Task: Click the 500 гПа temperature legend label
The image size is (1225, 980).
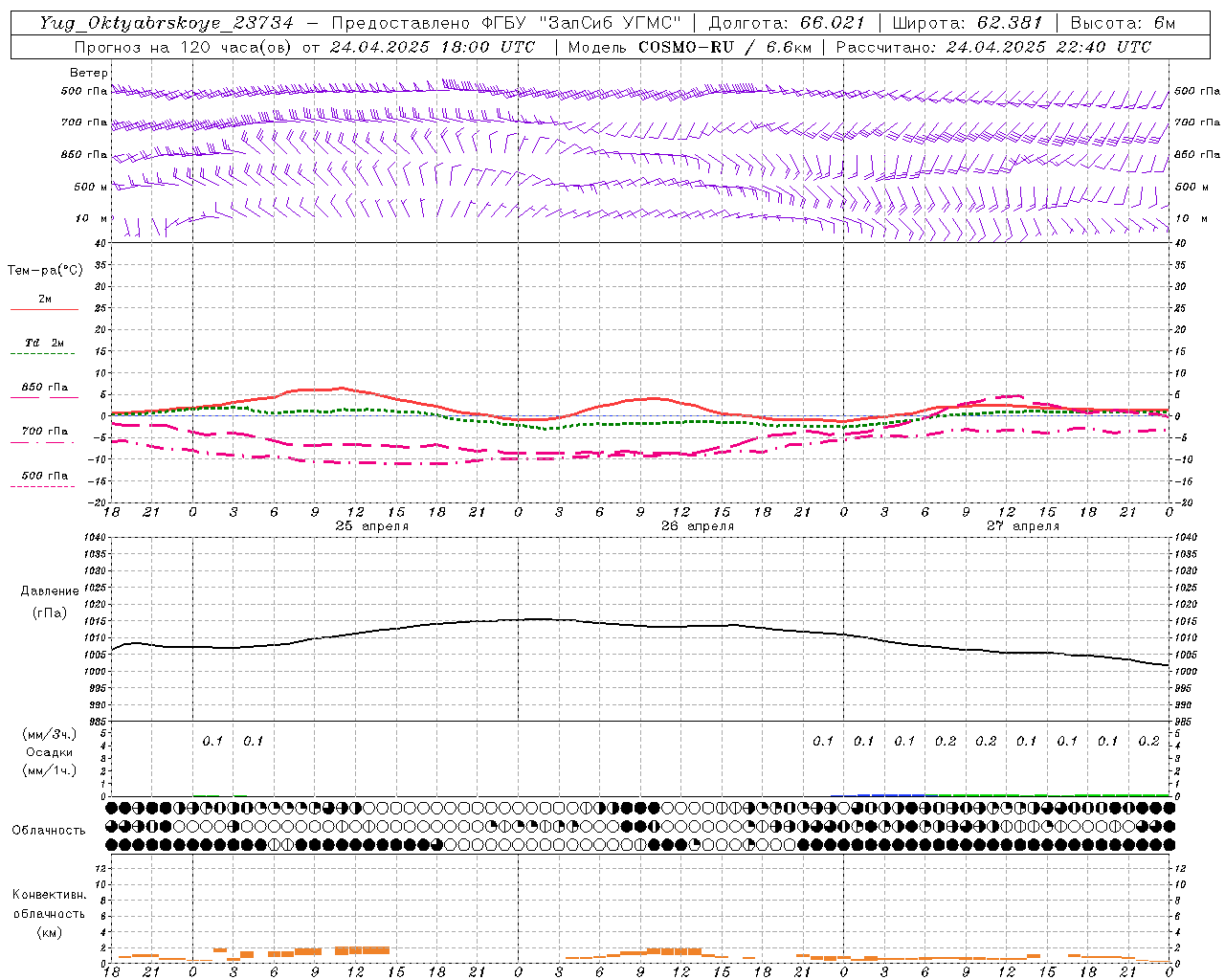Action: coord(45,476)
